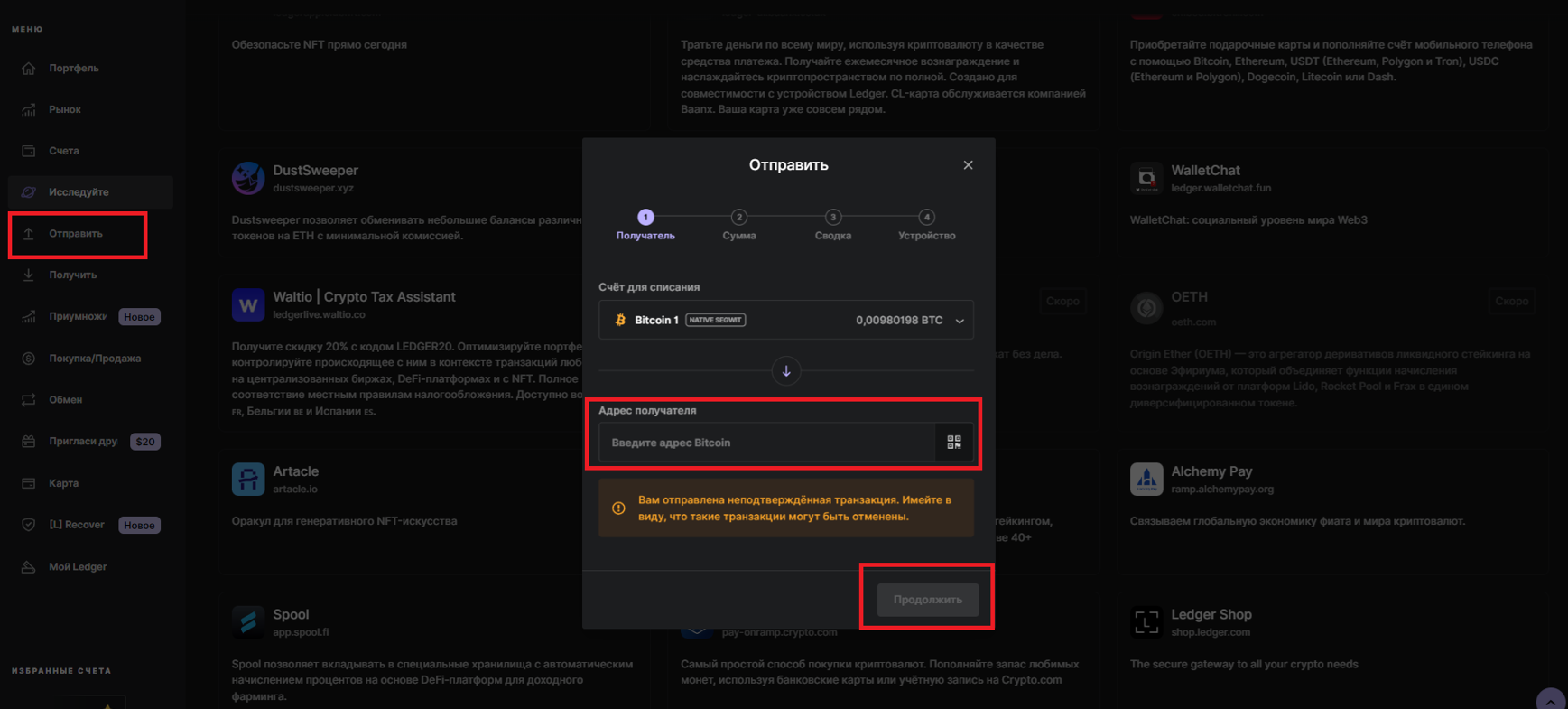
Task: Click the Waltio W logo
Action: (248, 304)
